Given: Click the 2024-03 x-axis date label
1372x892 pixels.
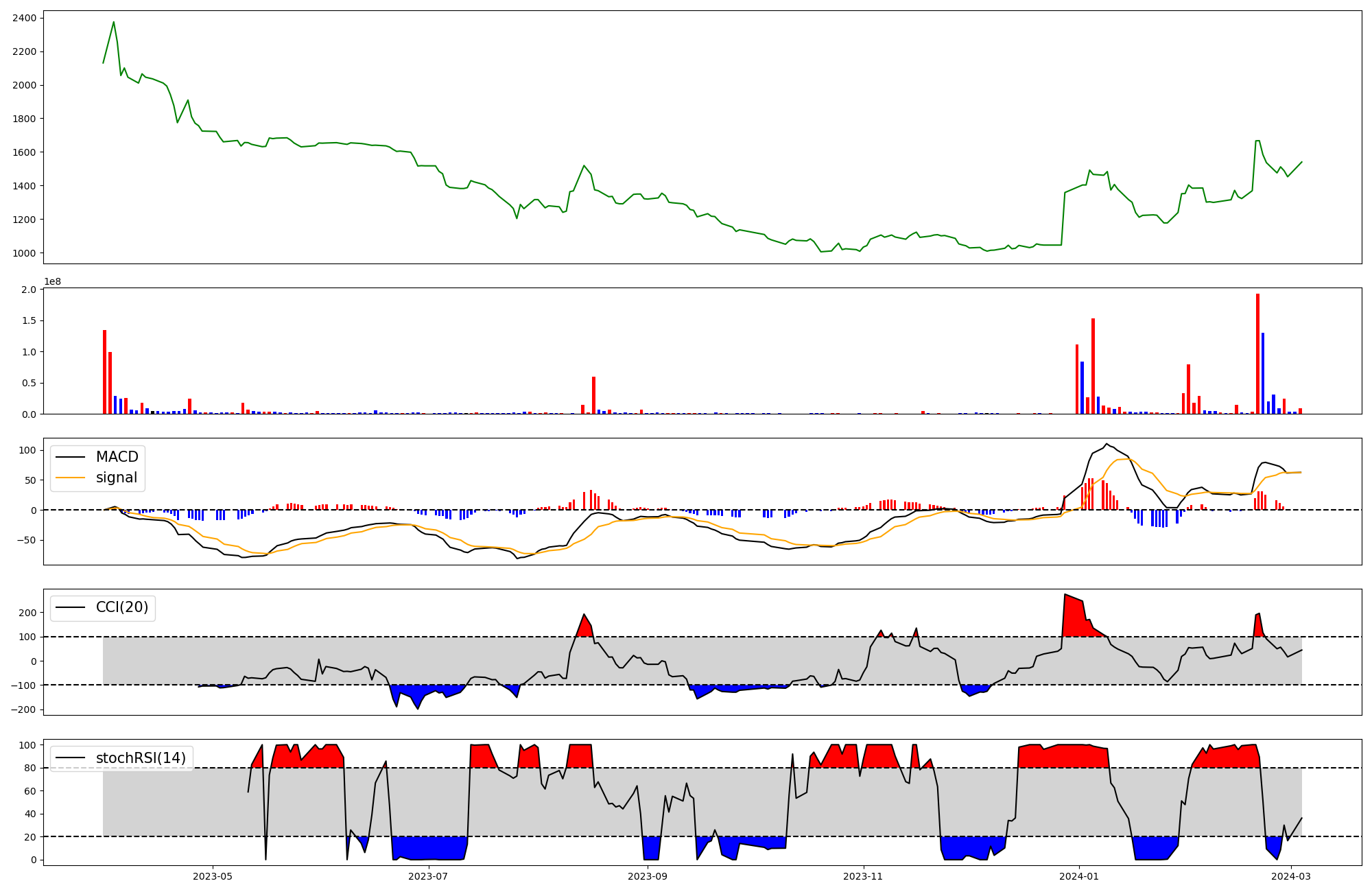Looking at the screenshot, I should point(1291,876).
